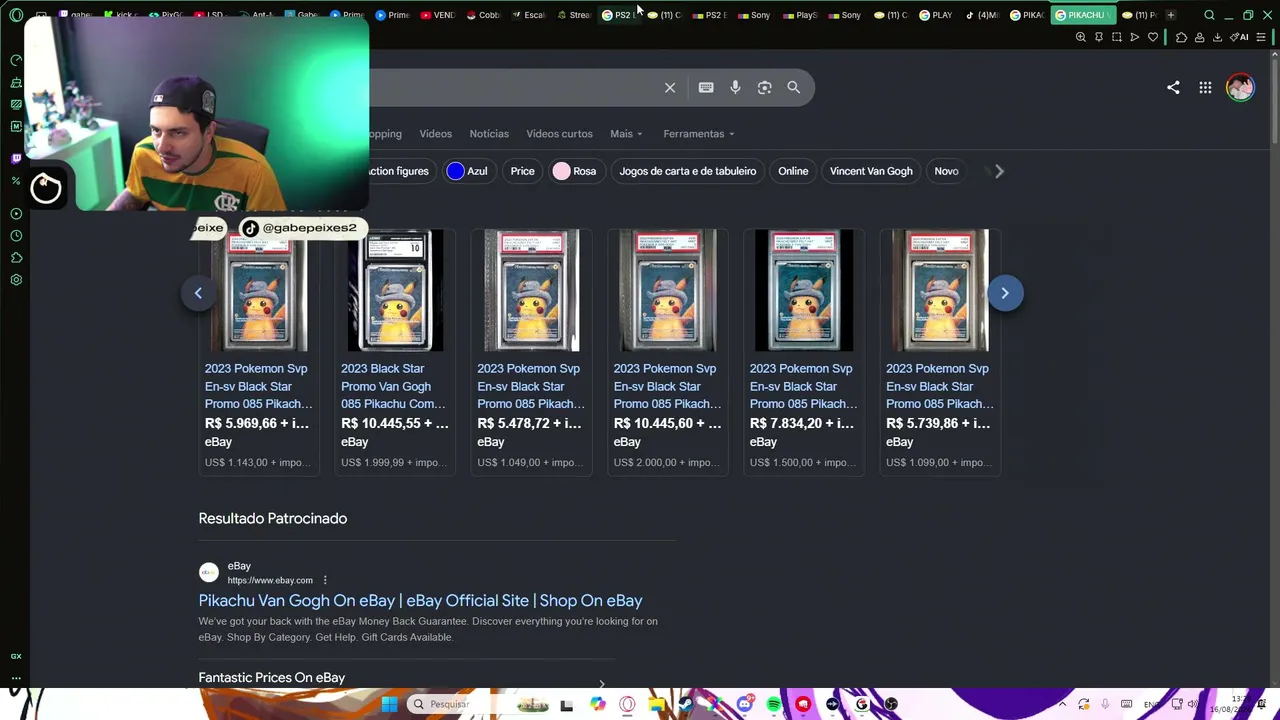Open the three-dot menu beside eBay URL
1280x720 pixels.
[x=325, y=580]
